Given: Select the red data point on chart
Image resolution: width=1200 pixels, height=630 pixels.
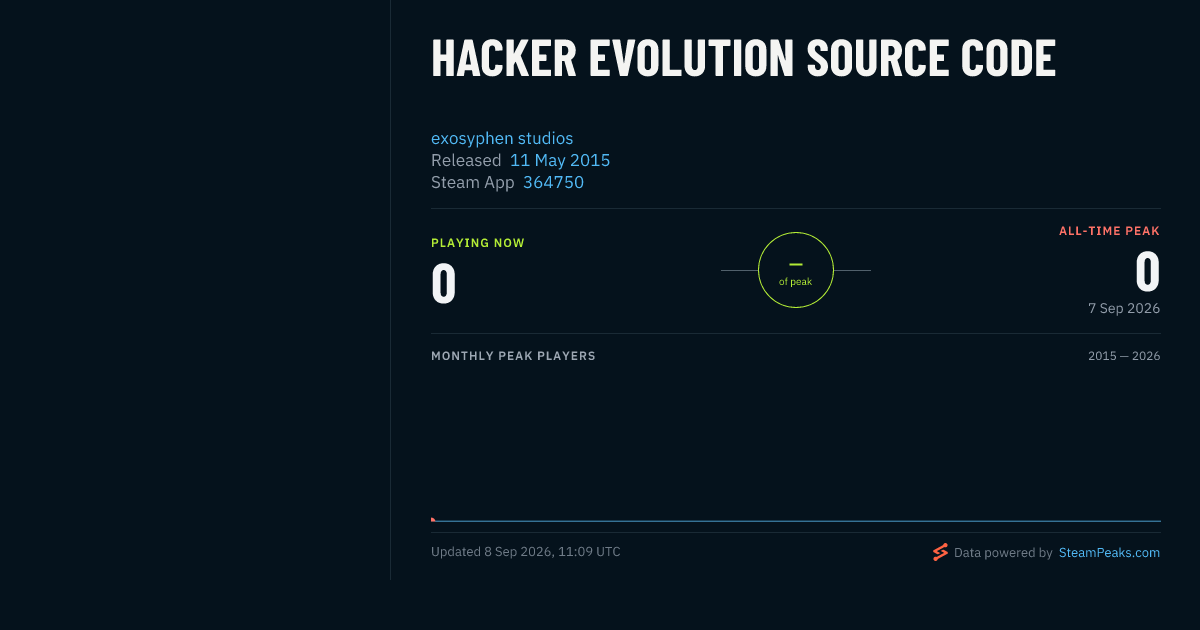Looking at the screenshot, I should click(433, 519).
